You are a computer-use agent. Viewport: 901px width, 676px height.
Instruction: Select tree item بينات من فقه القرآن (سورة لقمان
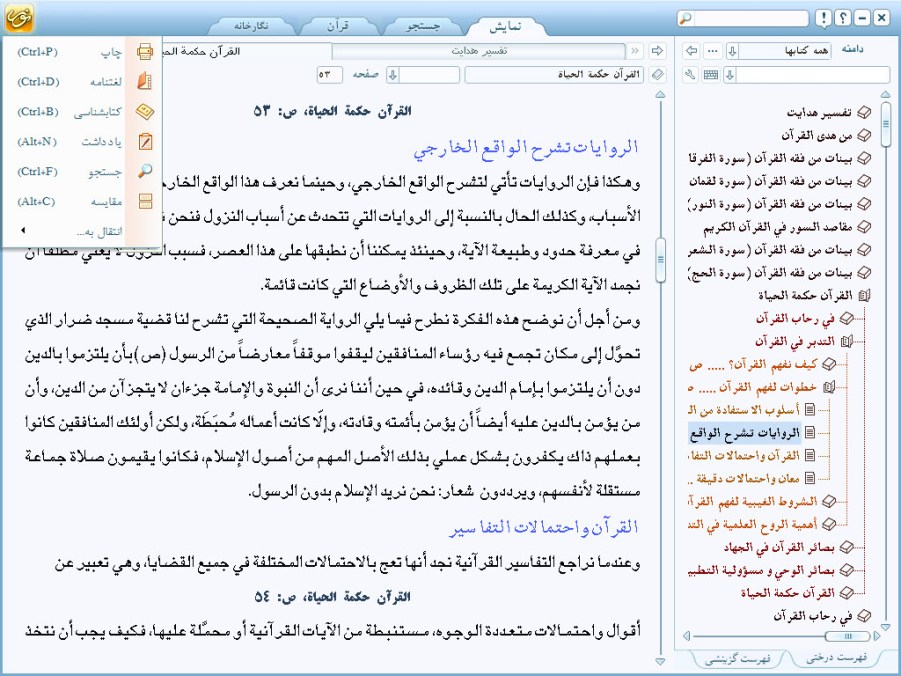771,181
